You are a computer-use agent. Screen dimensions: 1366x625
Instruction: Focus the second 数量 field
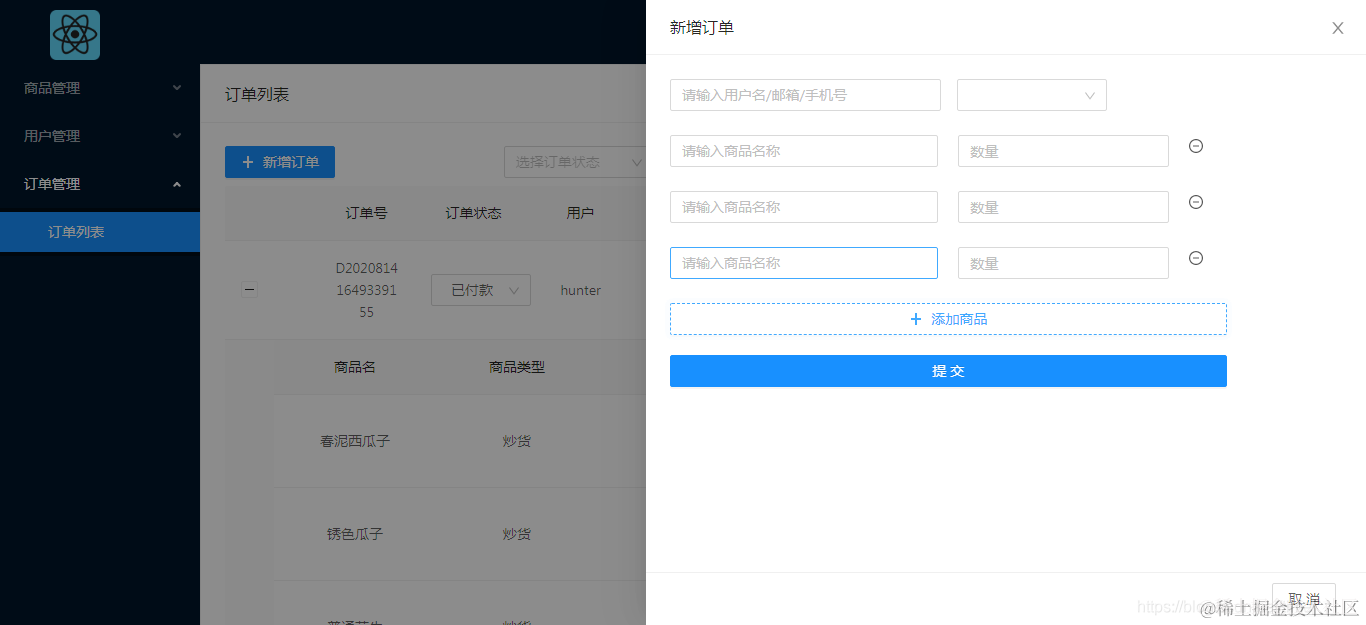pyautogui.click(x=1063, y=207)
